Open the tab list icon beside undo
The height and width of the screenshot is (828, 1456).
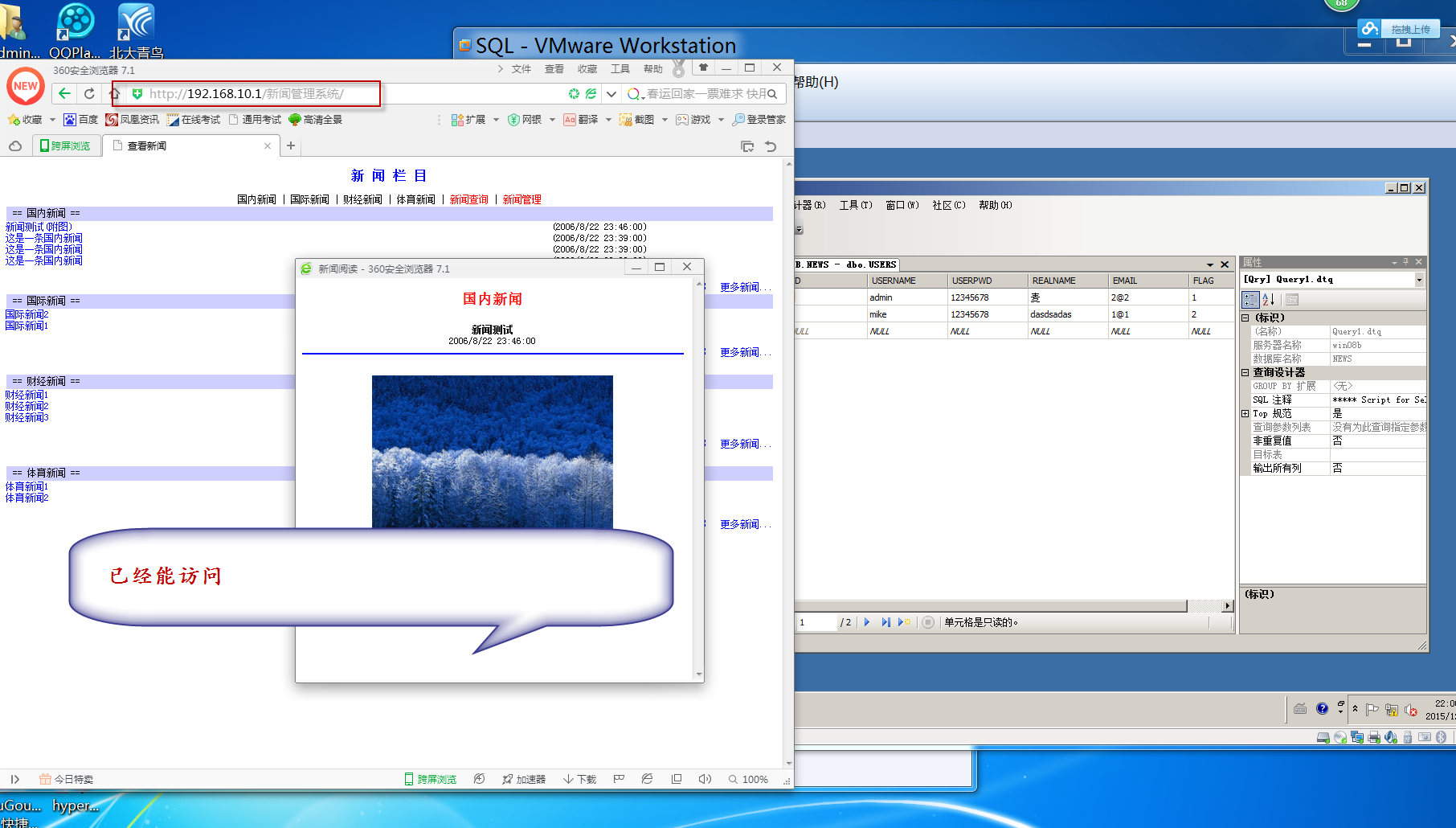click(747, 146)
